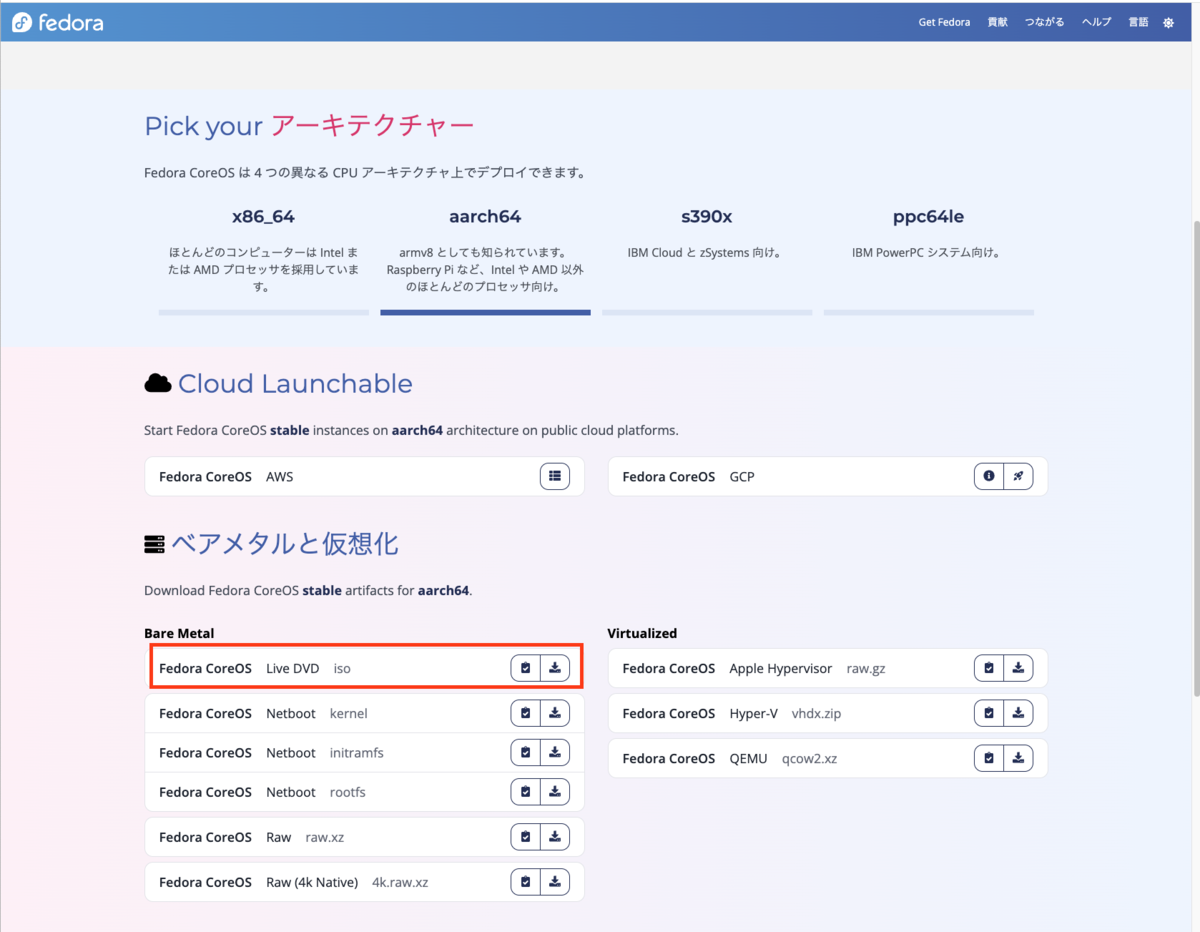Select the ppc64le architecture tab

point(929,258)
